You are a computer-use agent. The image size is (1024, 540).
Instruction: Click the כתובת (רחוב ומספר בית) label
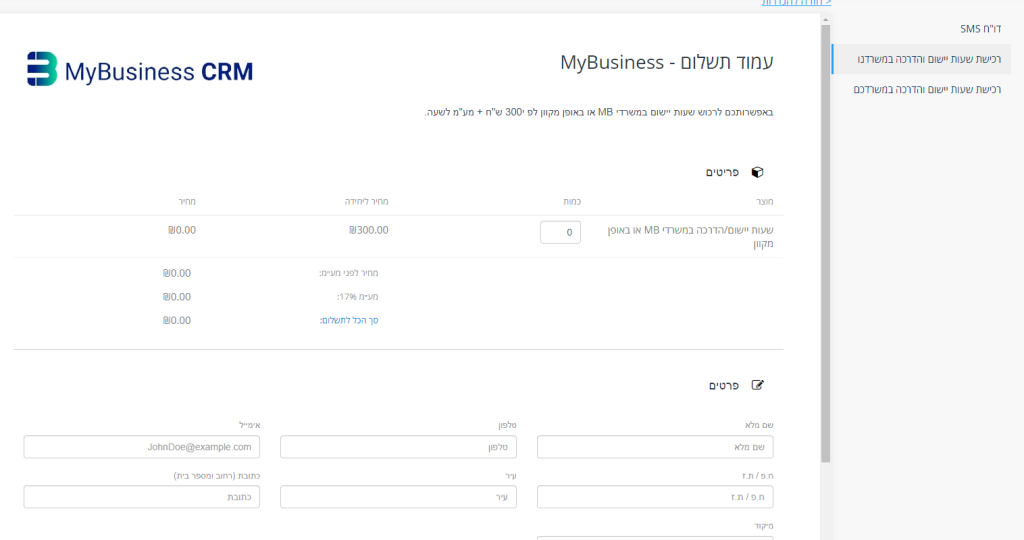coord(217,476)
